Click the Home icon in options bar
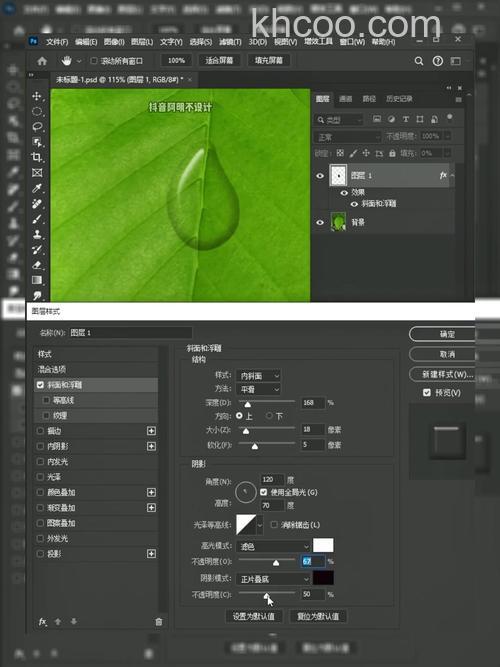The width and height of the screenshot is (500, 667). click(42, 61)
